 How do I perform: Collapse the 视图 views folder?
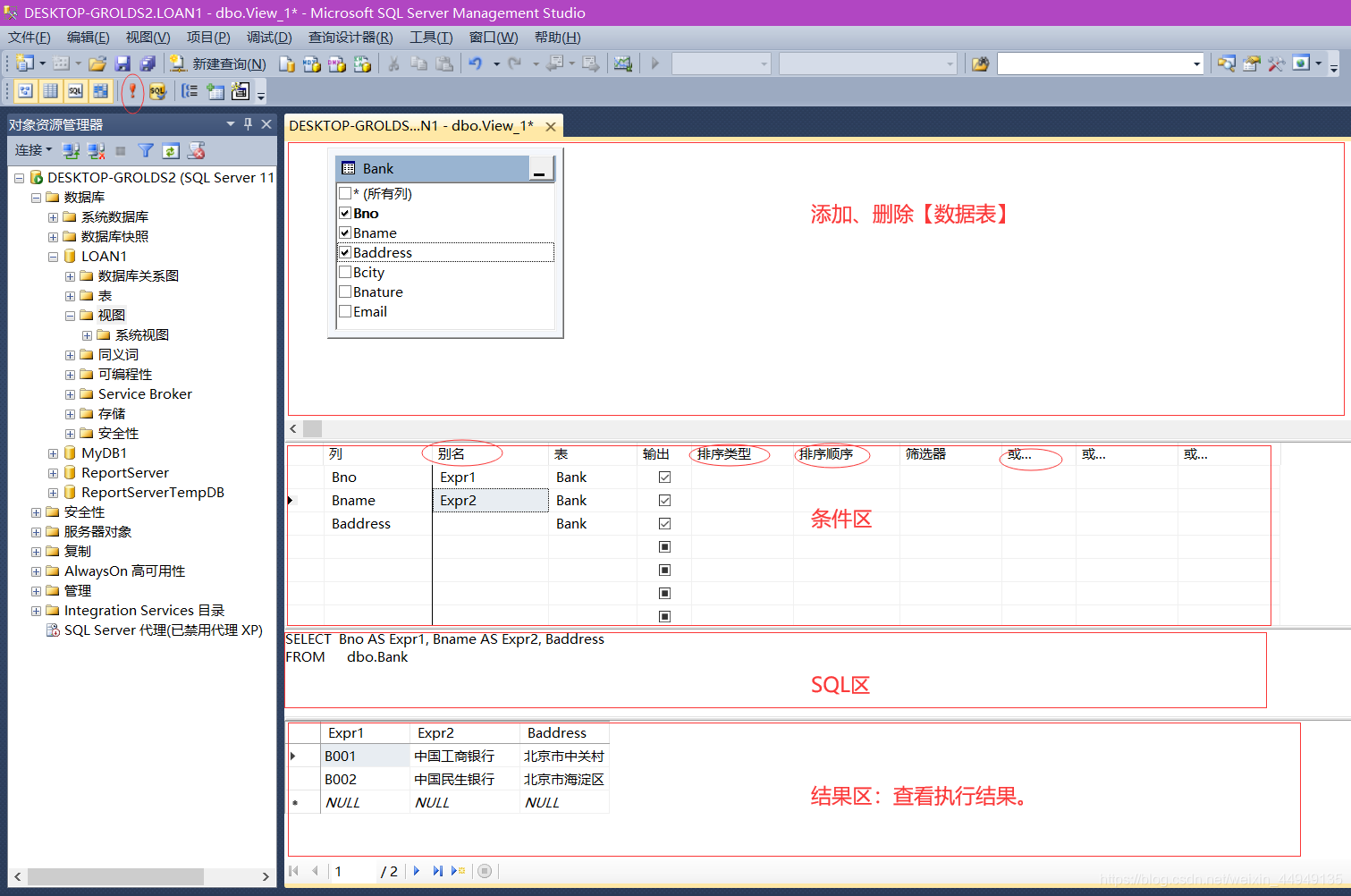[70, 316]
